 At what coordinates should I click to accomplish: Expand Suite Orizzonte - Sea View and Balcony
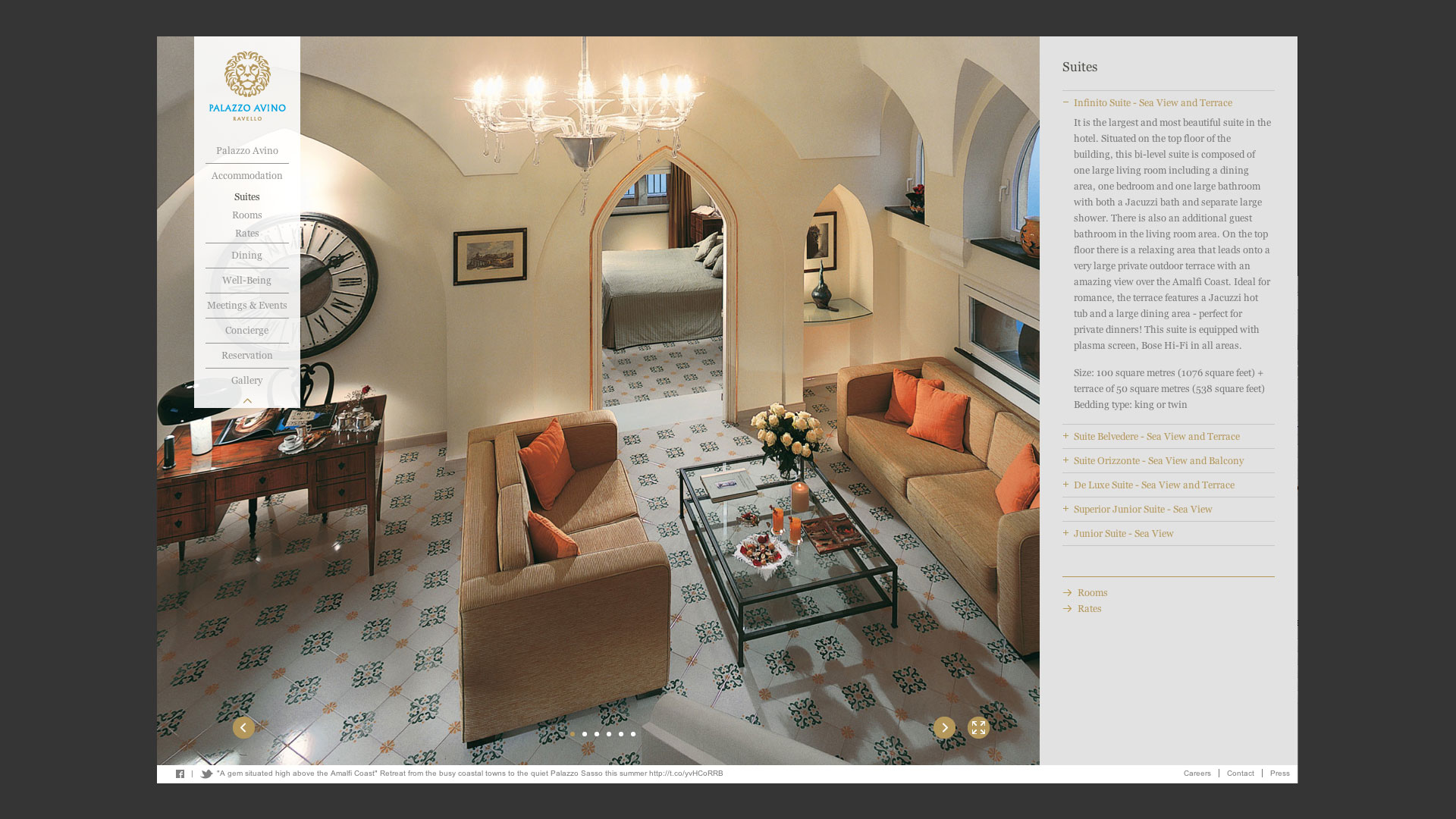pyautogui.click(x=1158, y=461)
